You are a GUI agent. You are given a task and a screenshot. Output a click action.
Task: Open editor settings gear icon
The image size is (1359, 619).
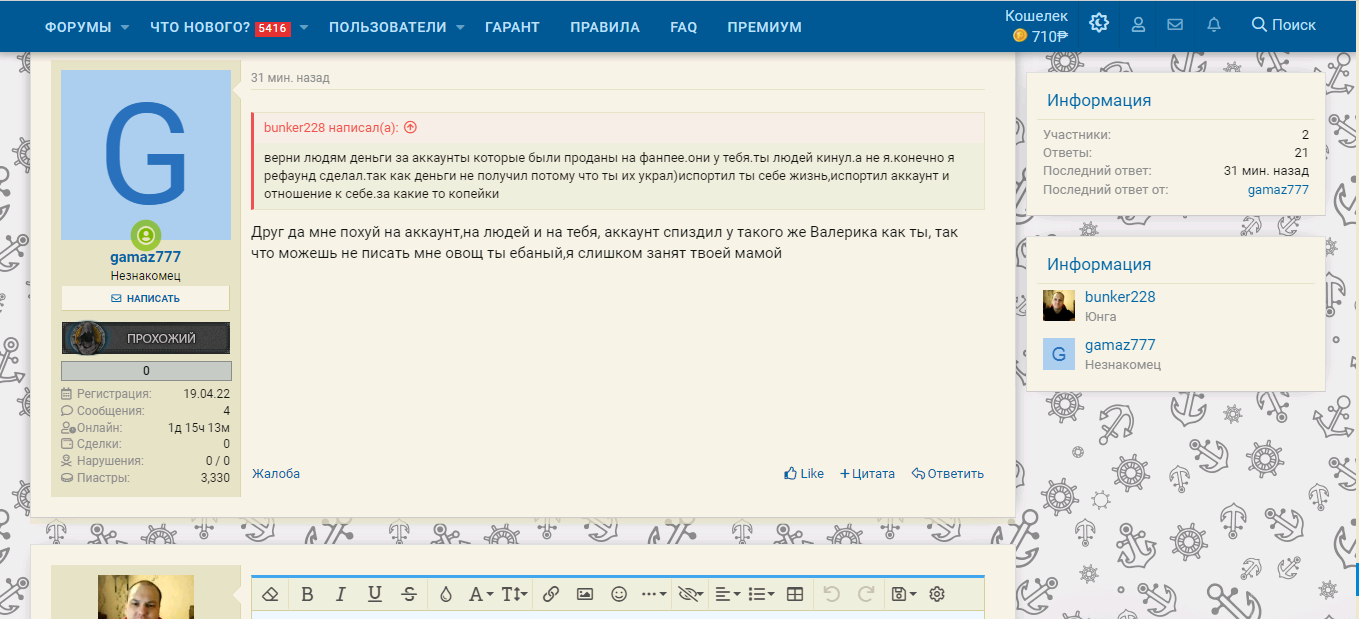937,594
